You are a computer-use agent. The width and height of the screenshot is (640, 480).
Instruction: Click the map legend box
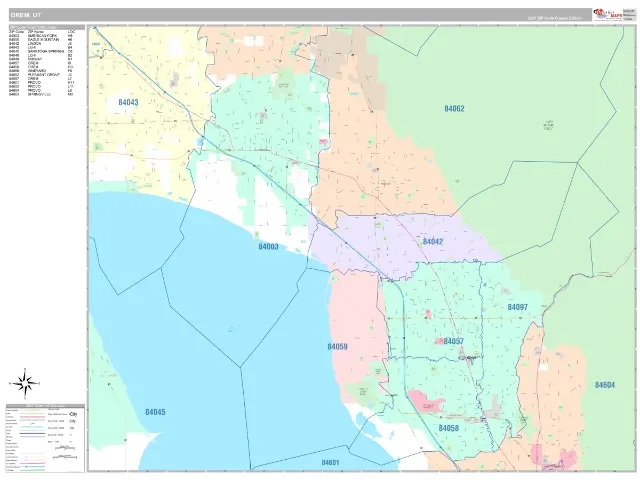[x=45, y=438]
